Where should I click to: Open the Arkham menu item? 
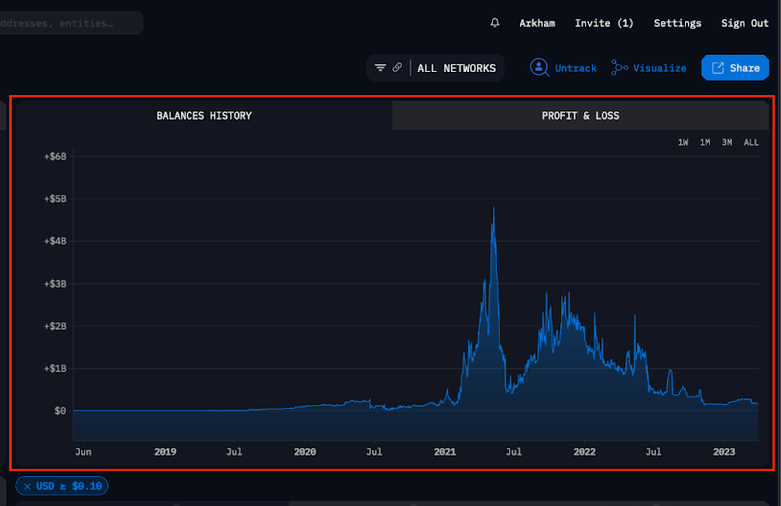[x=537, y=23]
